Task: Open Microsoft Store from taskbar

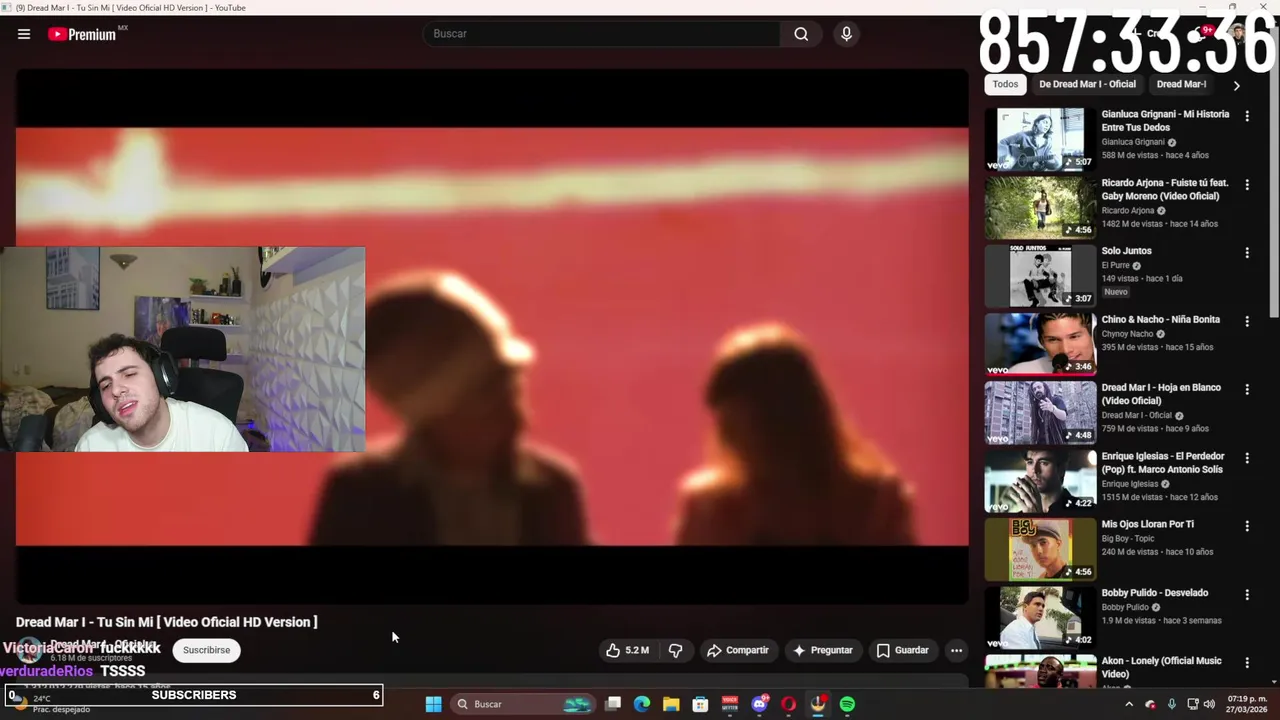Action: [700, 704]
